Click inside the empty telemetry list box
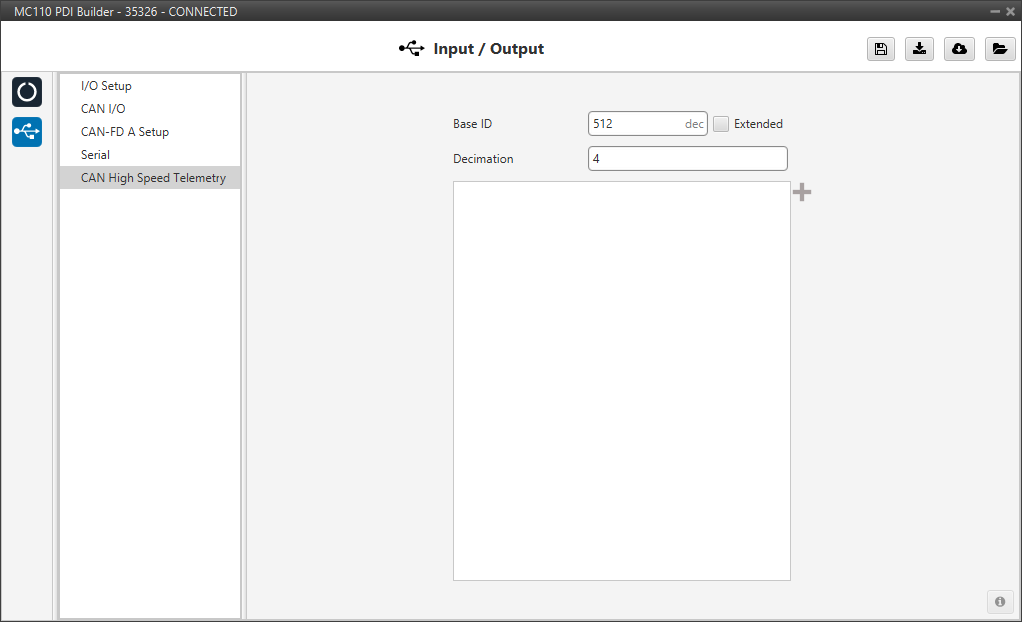1022x622 pixels. pos(621,380)
